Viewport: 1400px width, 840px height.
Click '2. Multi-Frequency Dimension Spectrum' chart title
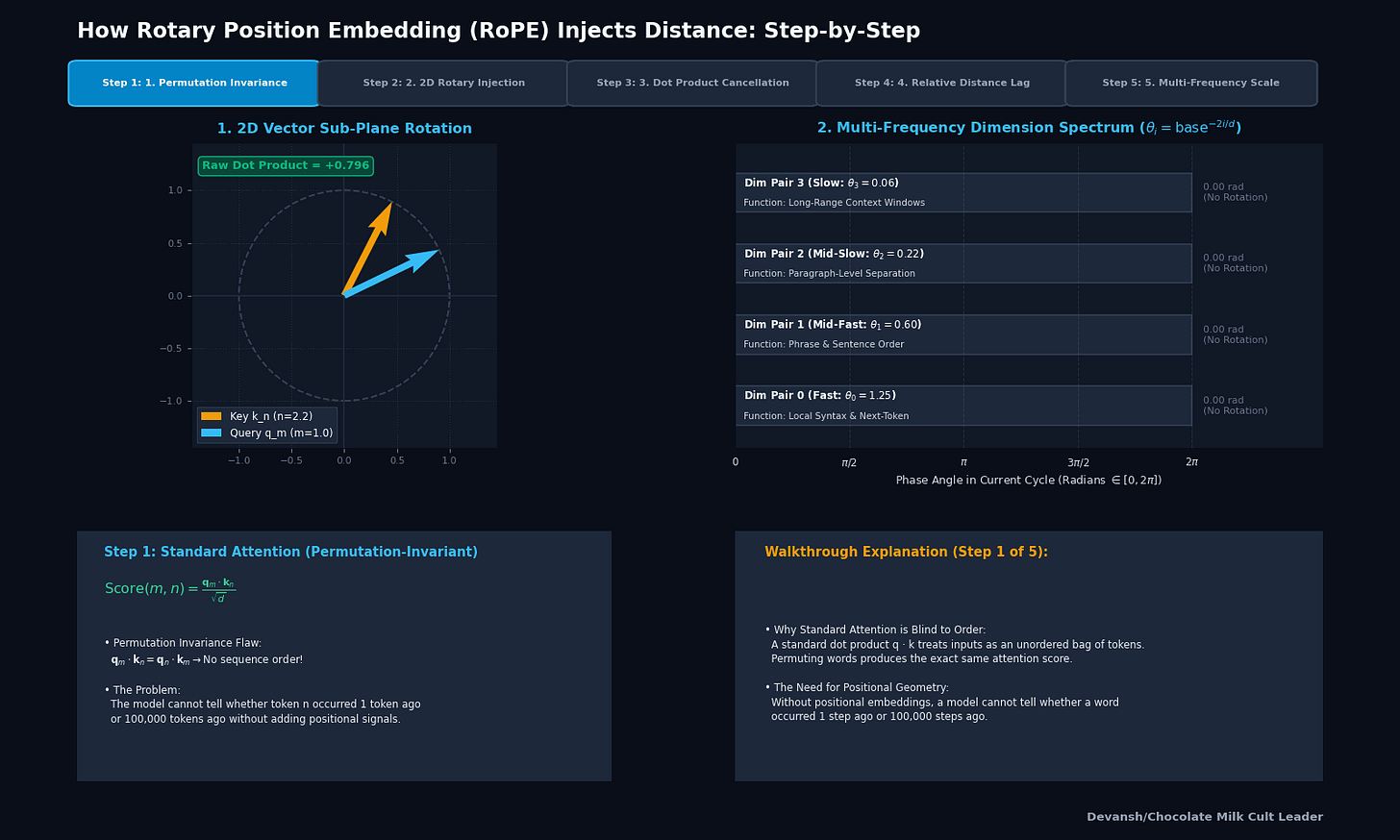click(x=1029, y=128)
